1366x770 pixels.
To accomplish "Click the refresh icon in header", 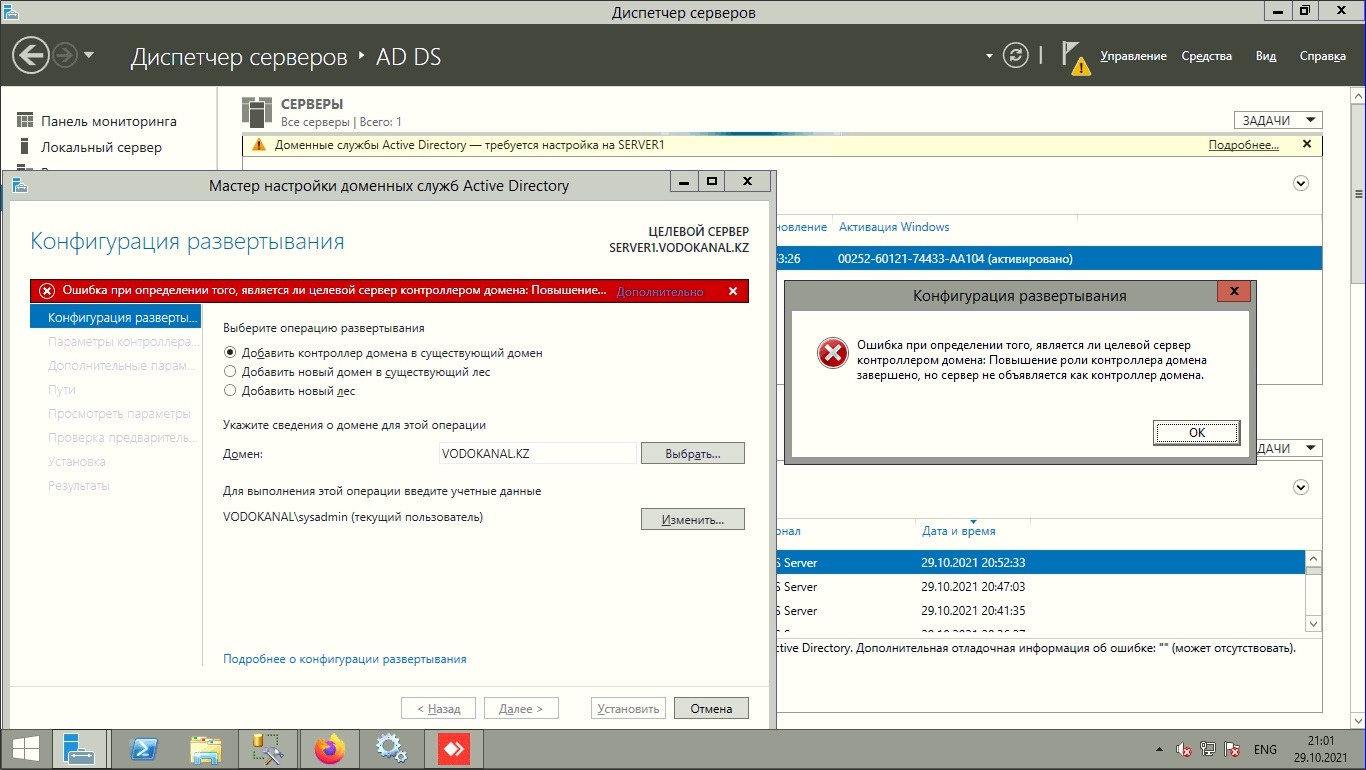I will (x=1016, y=55).
